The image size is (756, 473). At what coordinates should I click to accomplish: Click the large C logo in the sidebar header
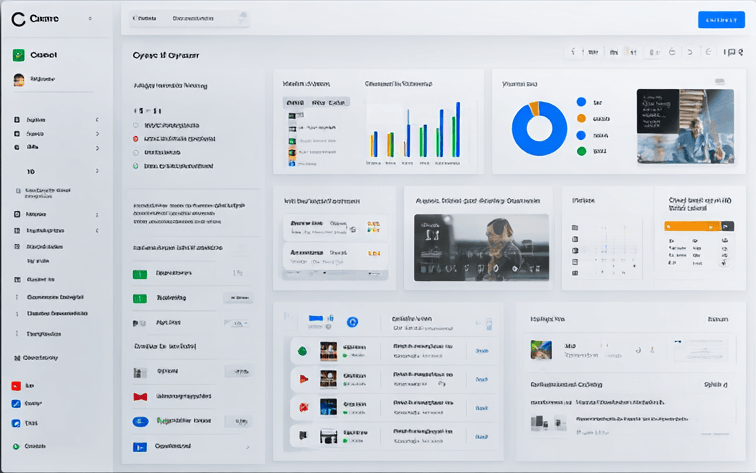[x=19, y=19]
